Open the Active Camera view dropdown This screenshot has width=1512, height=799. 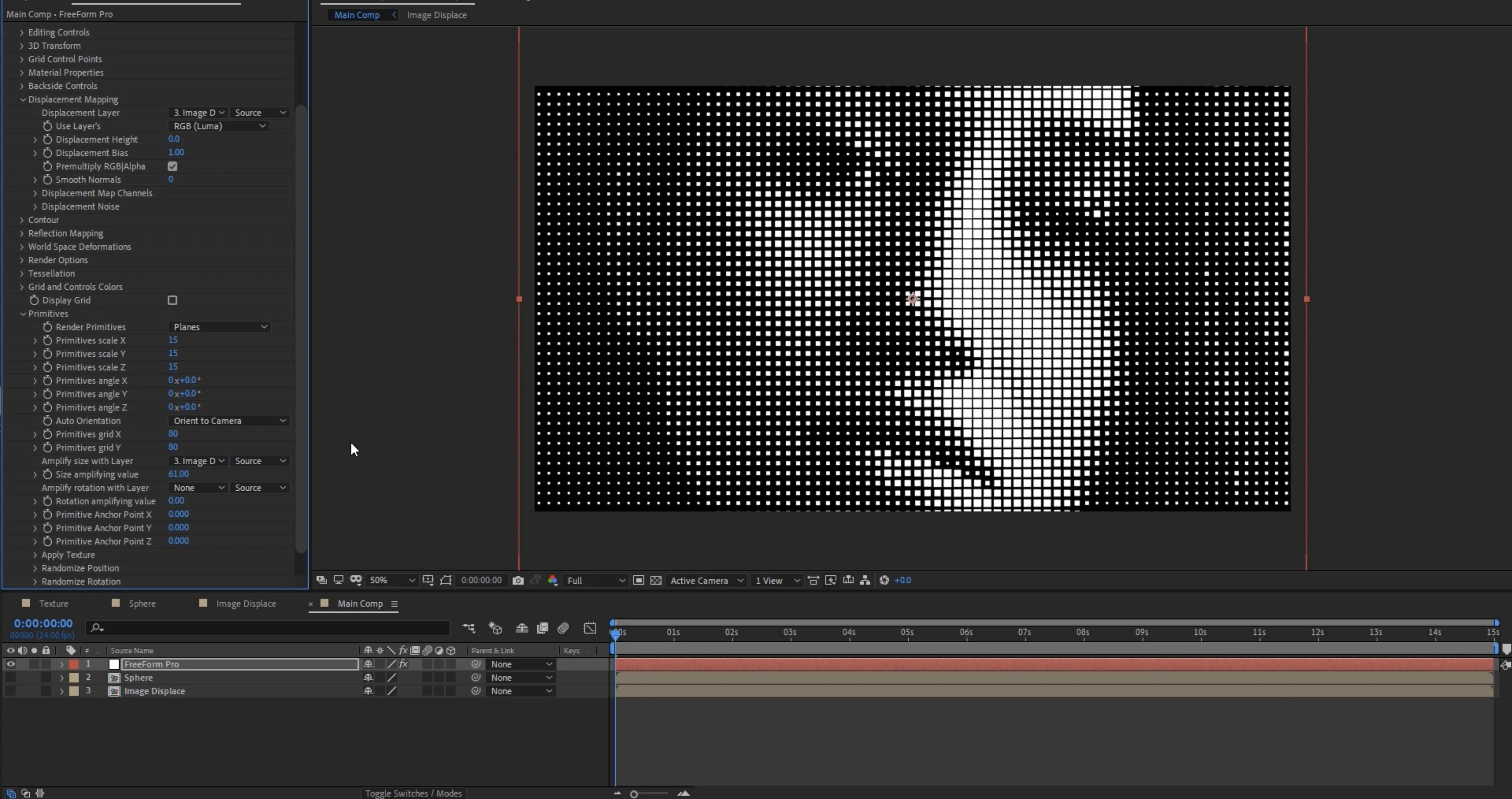click(706, 581)
